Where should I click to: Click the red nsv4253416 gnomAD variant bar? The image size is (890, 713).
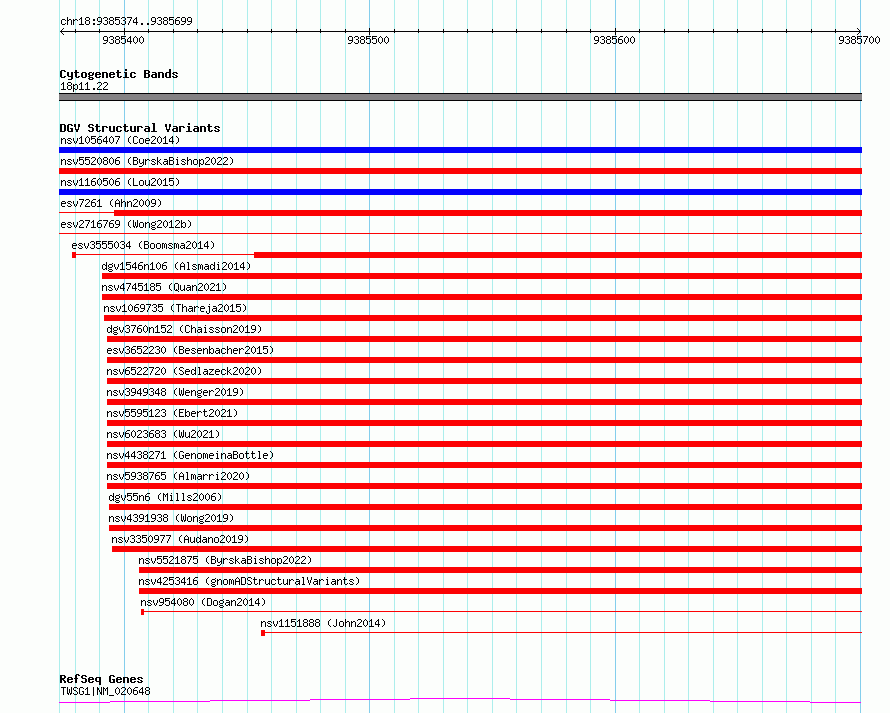[500, 591]
